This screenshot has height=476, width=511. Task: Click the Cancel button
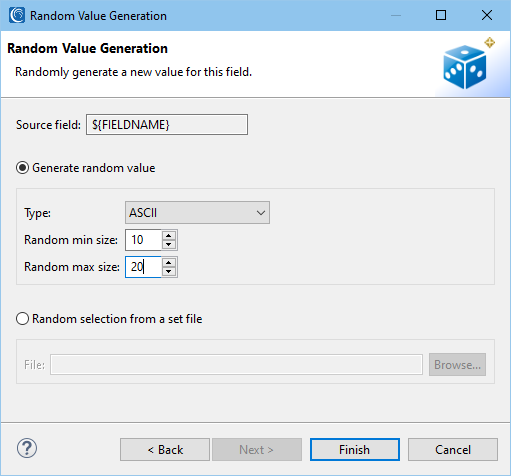click(x=453, y=450)
